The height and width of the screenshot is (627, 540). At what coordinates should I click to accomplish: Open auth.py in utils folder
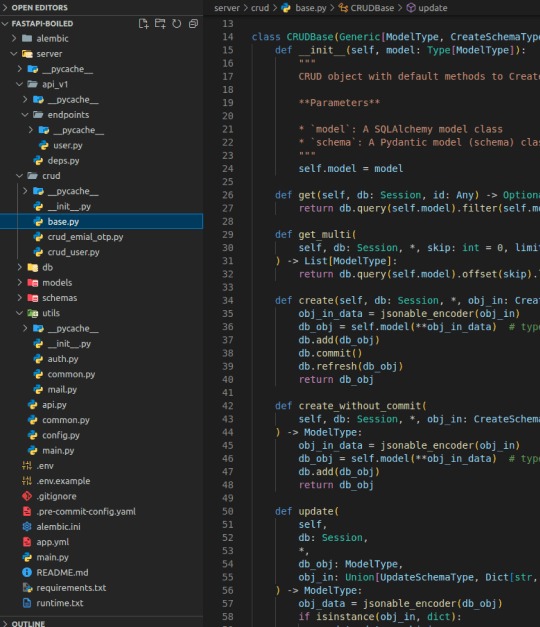coord(63,359)
